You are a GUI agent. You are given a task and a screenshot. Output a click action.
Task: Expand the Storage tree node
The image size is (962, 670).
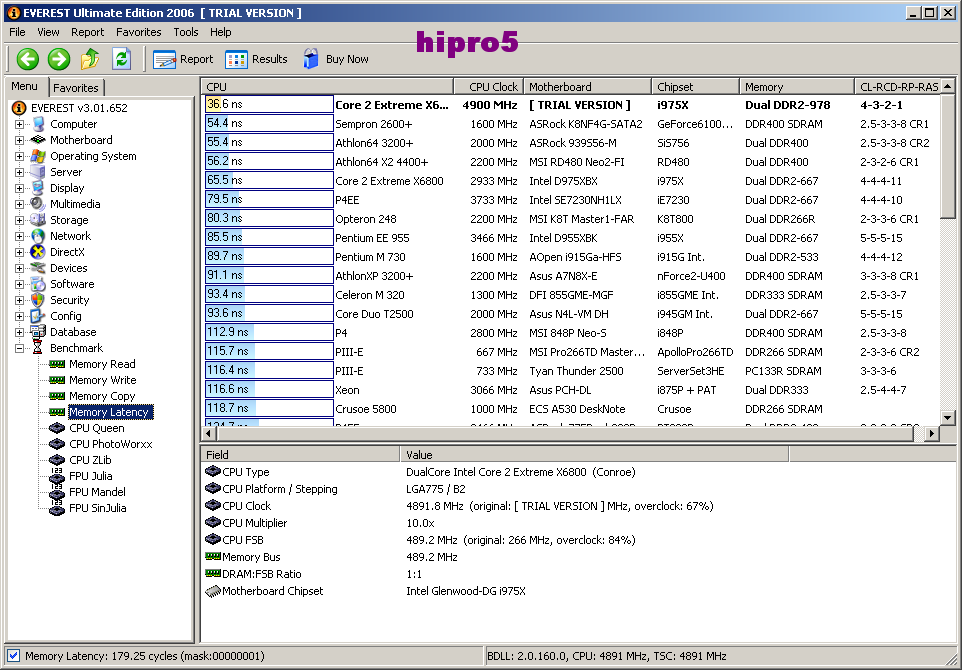point(20,220)
